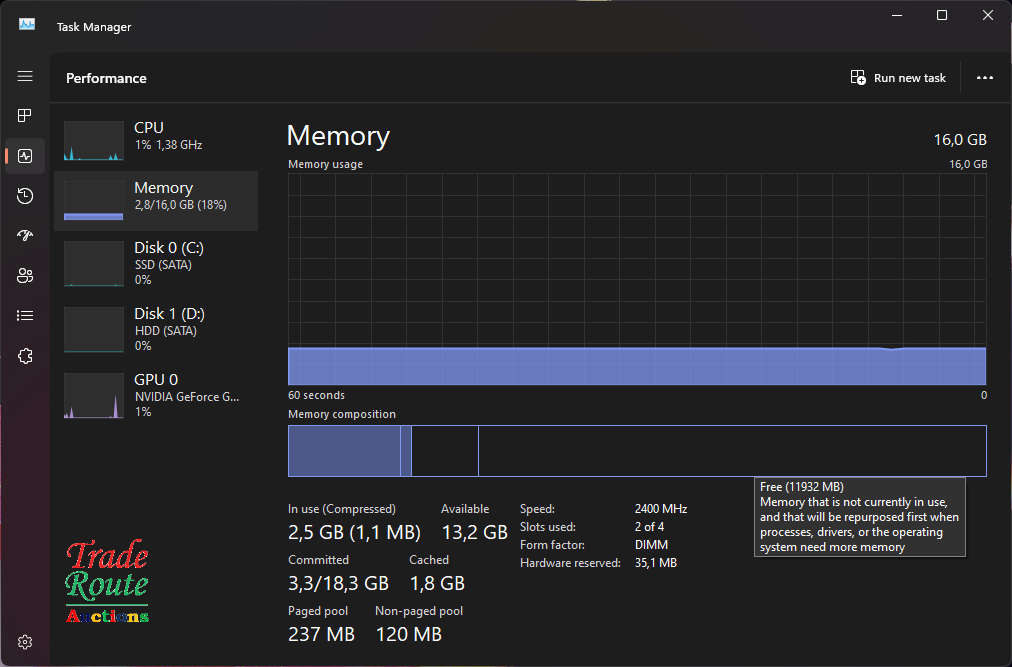Select the Memory performance entry
Screen dimensions: 1012x667
click(x=155, y=201)
